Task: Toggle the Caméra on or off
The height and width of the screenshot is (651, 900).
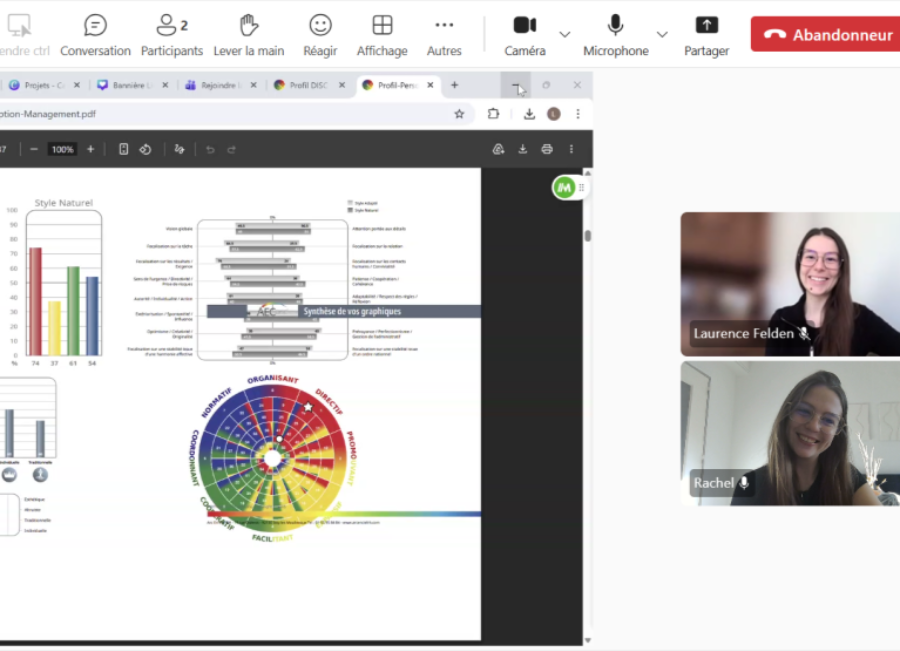Action: coord(524,35)
